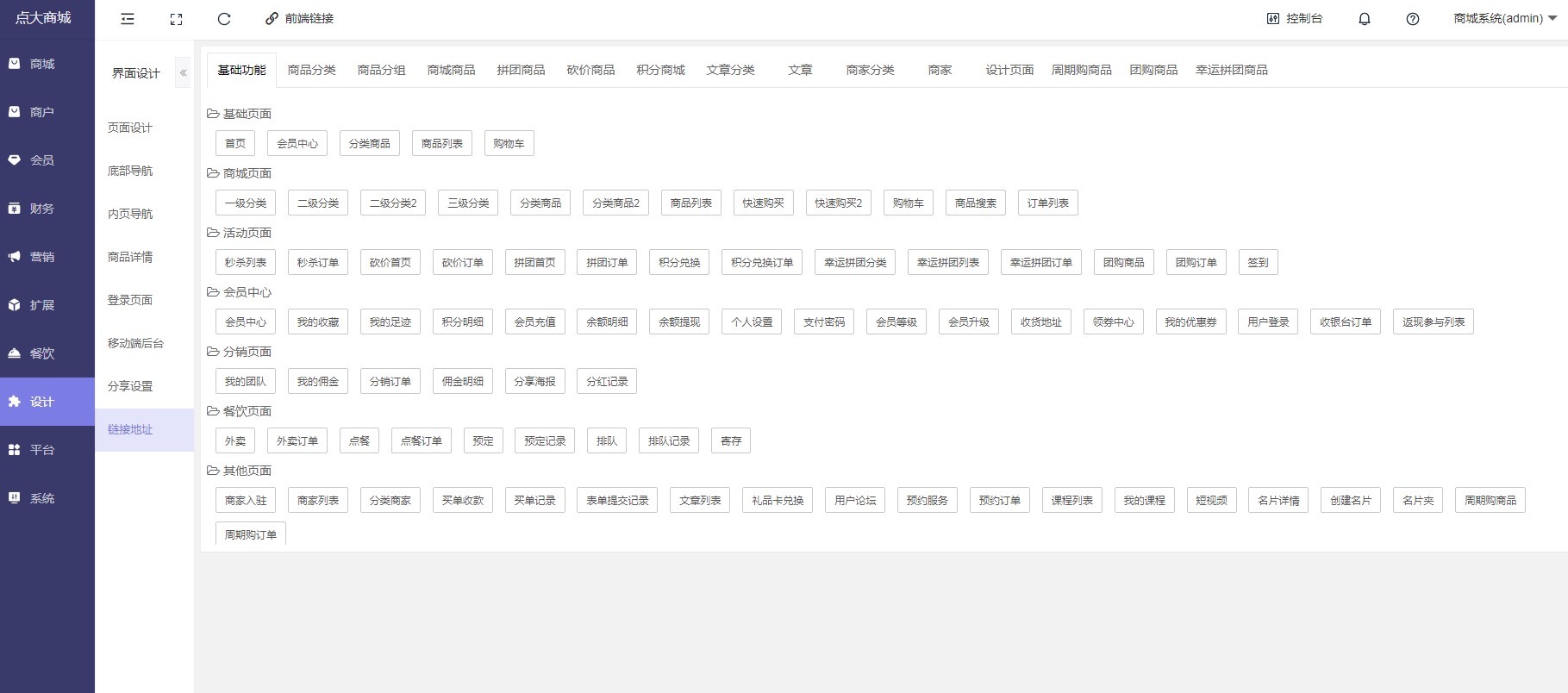Click the 支付密码 button
Screen dimensions: 1568x693
point(825,322)
